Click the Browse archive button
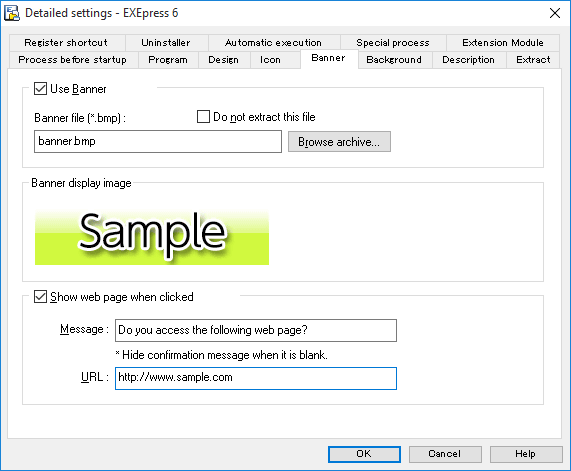 (x=339, y=141)
